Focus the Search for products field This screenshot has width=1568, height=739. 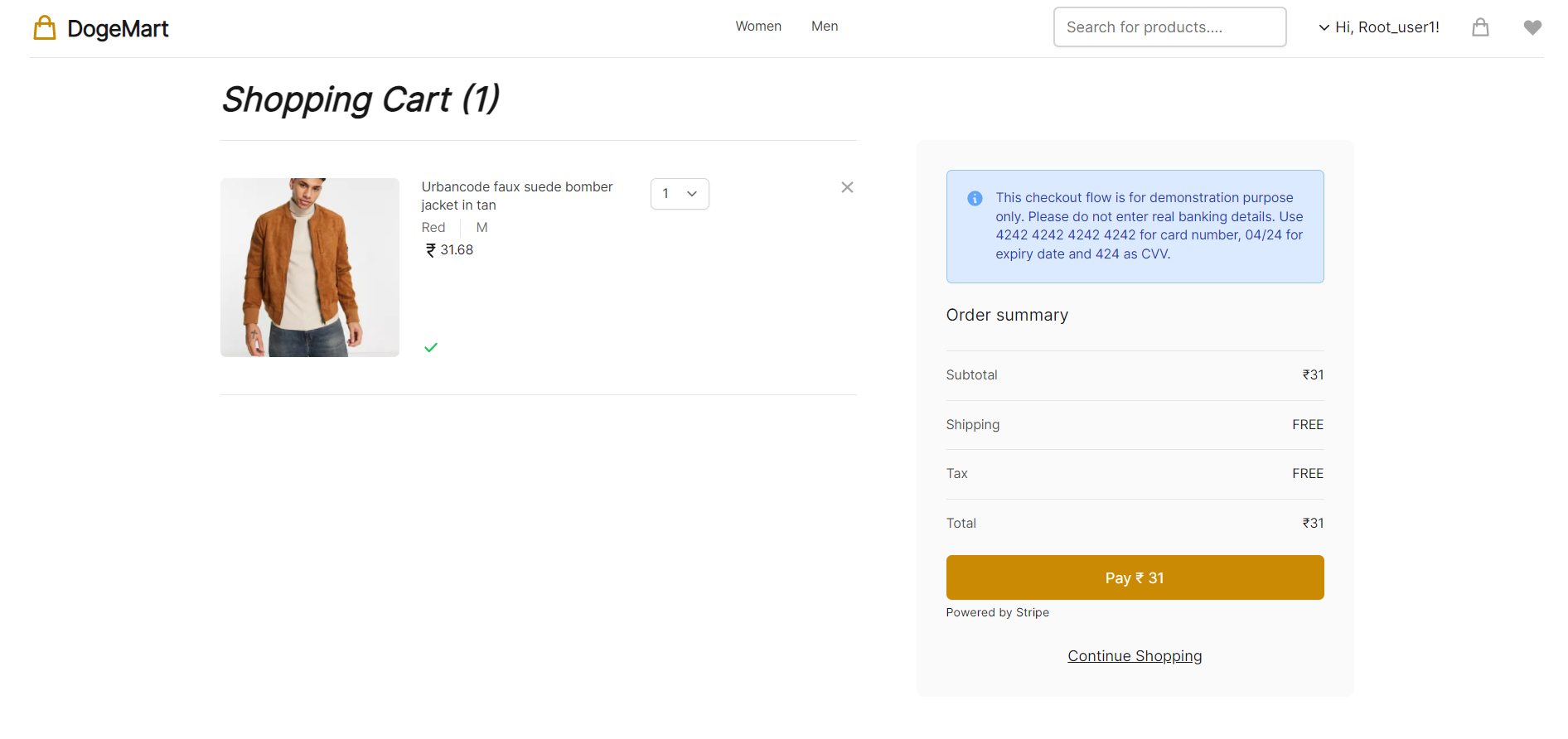coord(1169,27)
